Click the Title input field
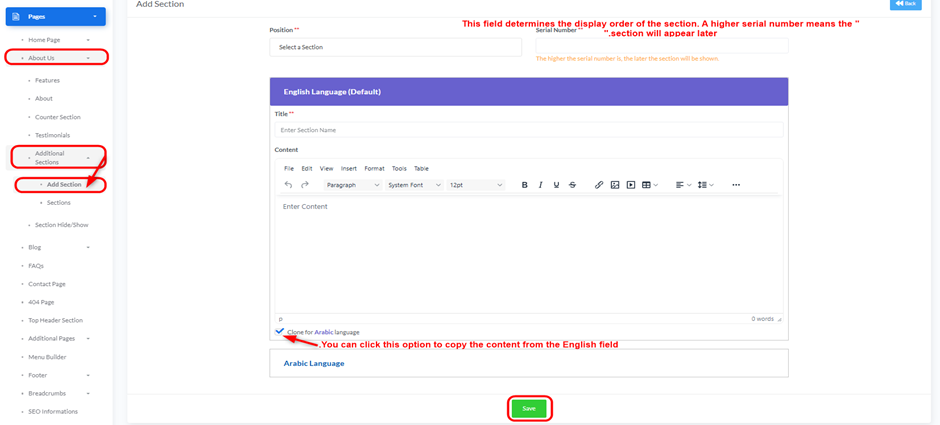940x425 pixels. click(529, 130)
